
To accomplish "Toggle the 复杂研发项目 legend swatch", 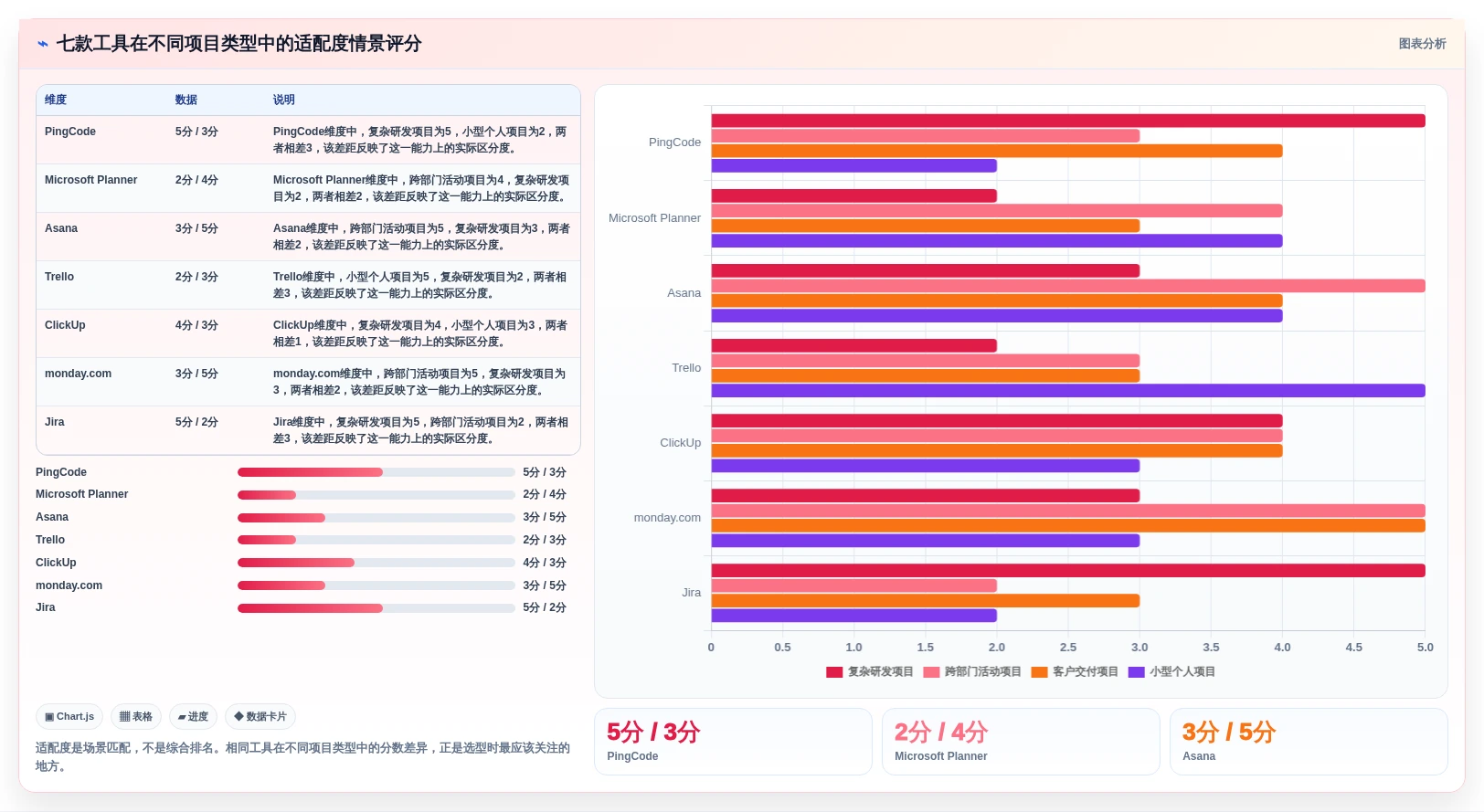I will point(834,672).
